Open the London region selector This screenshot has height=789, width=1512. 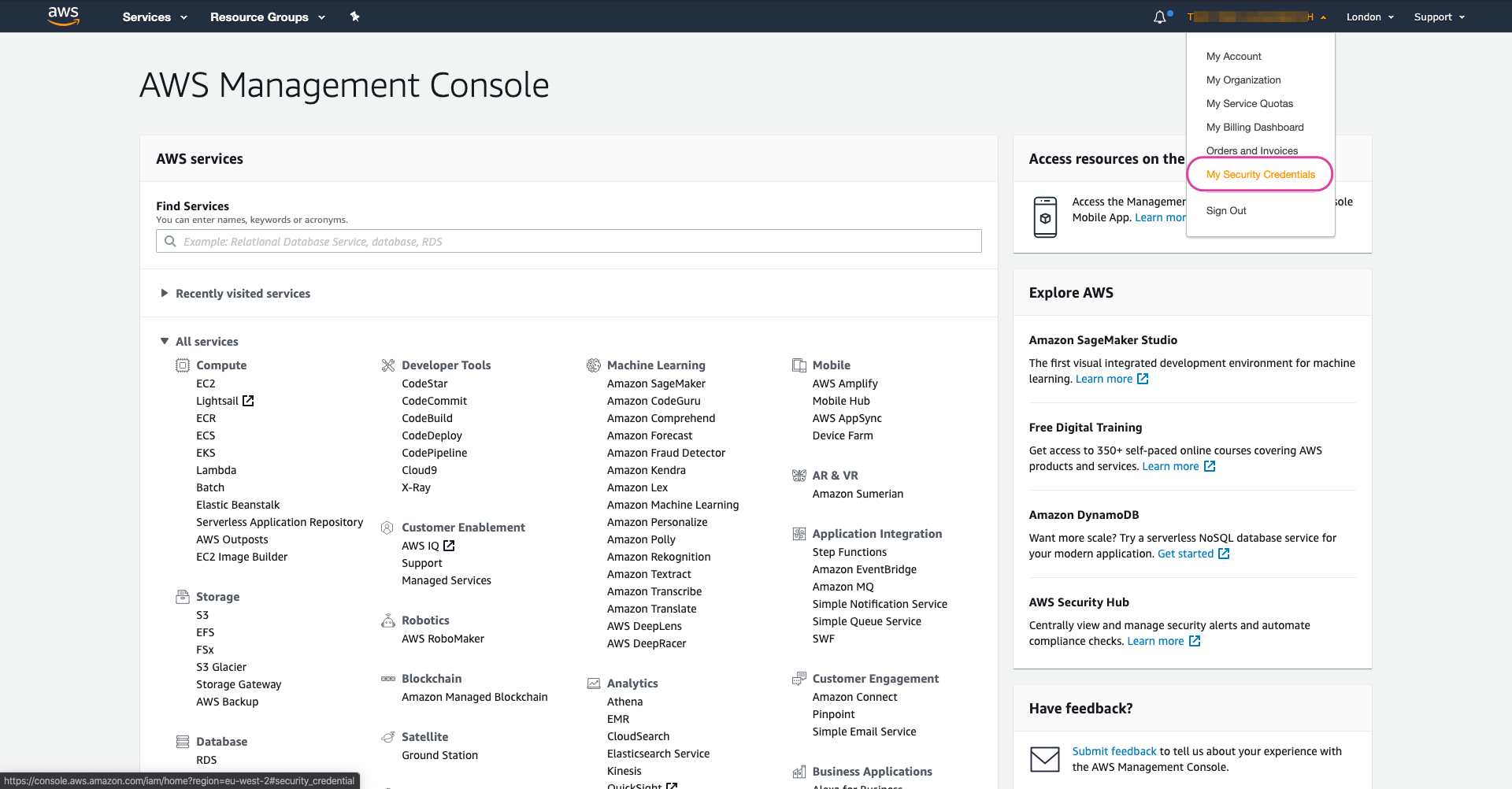coord(1369,17)
